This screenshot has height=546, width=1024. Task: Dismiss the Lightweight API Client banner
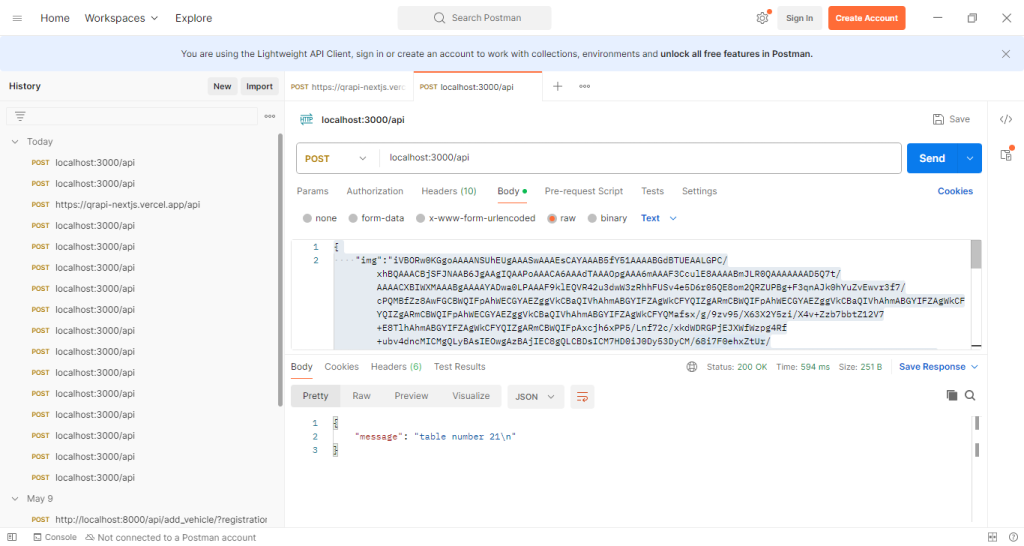click(x=1006, y=54)
